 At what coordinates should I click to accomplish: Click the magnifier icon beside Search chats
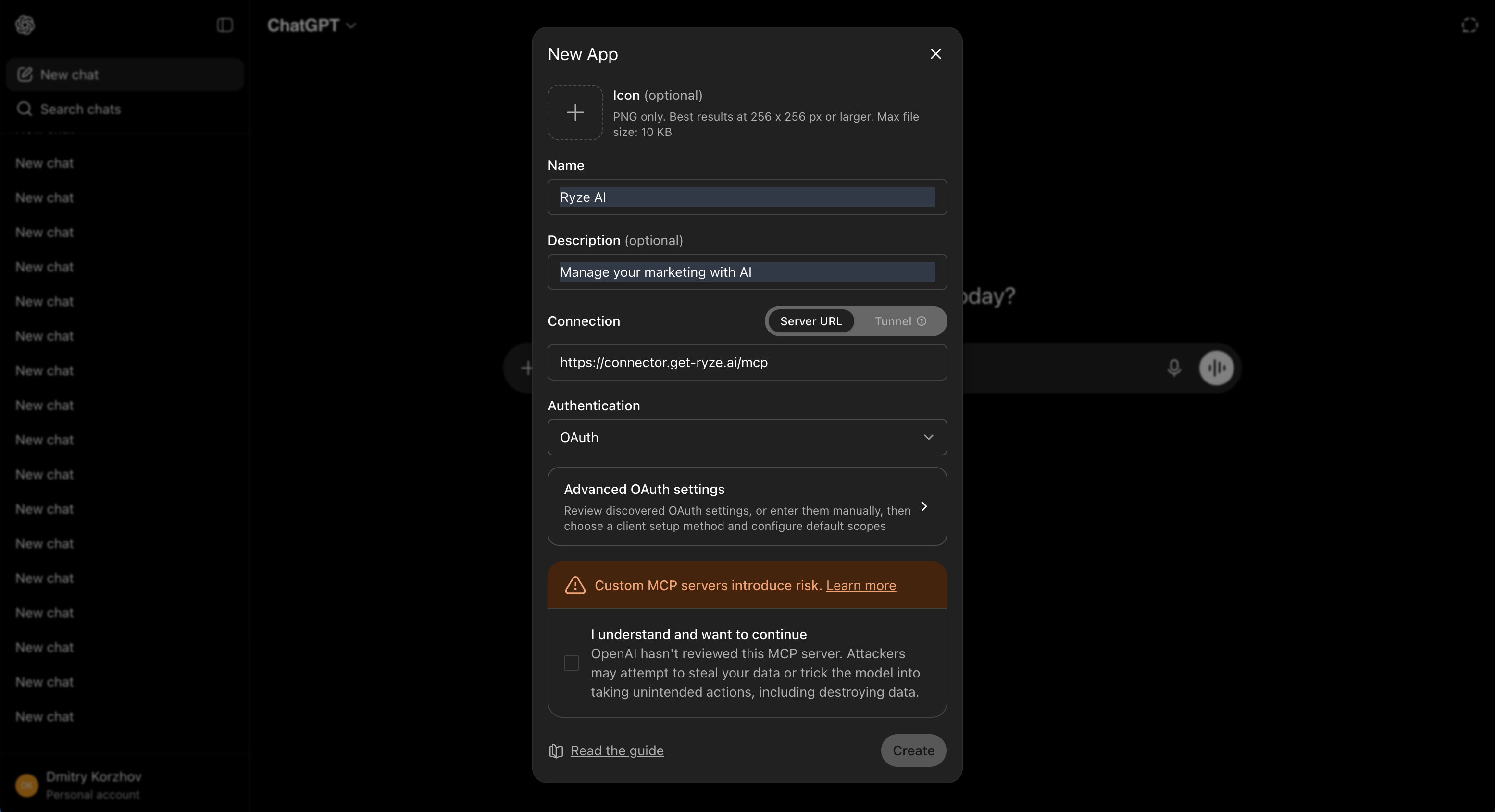point(25,109)
